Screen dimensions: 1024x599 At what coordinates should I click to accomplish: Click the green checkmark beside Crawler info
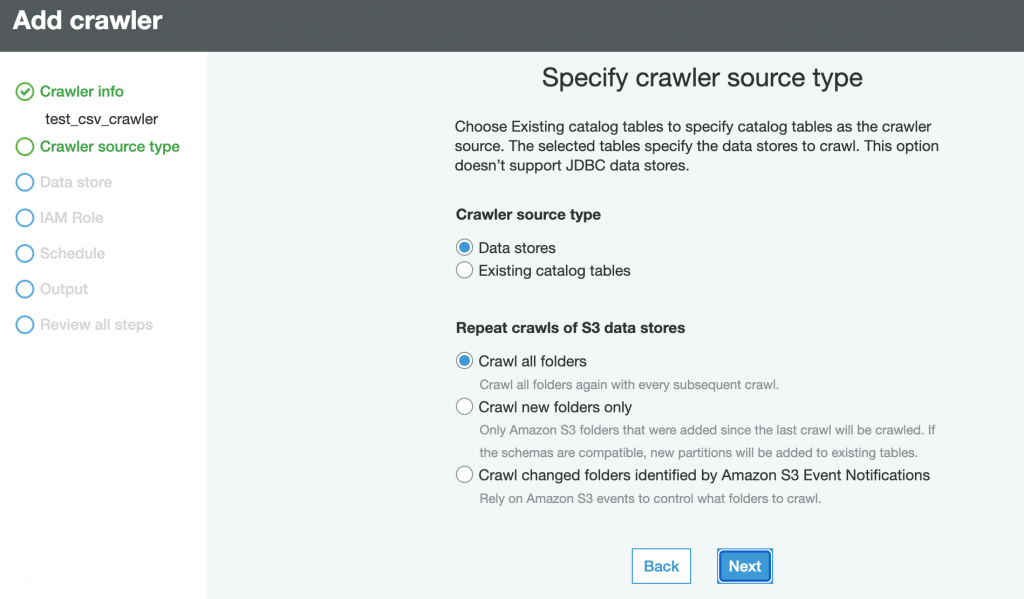pyautogui.click(x=25, y=91)
